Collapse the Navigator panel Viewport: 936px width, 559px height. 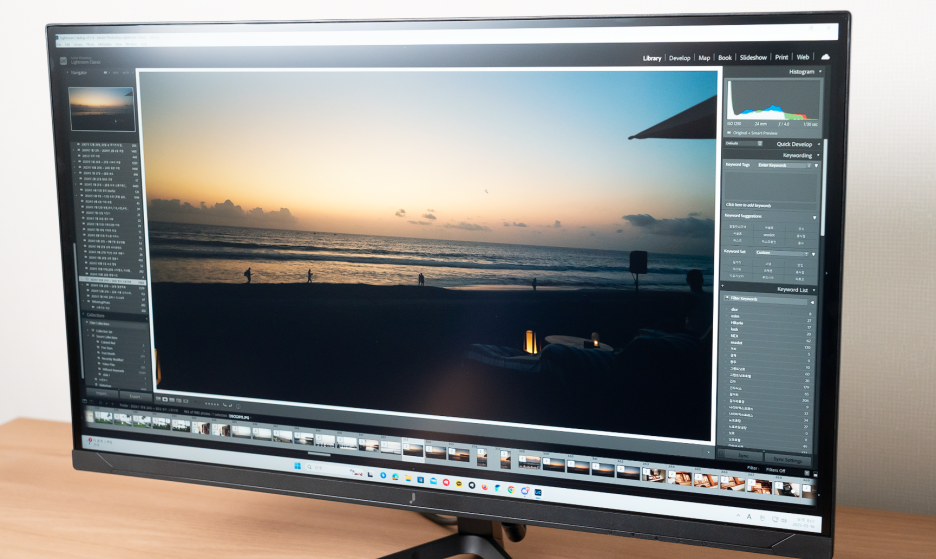point(69,73)
